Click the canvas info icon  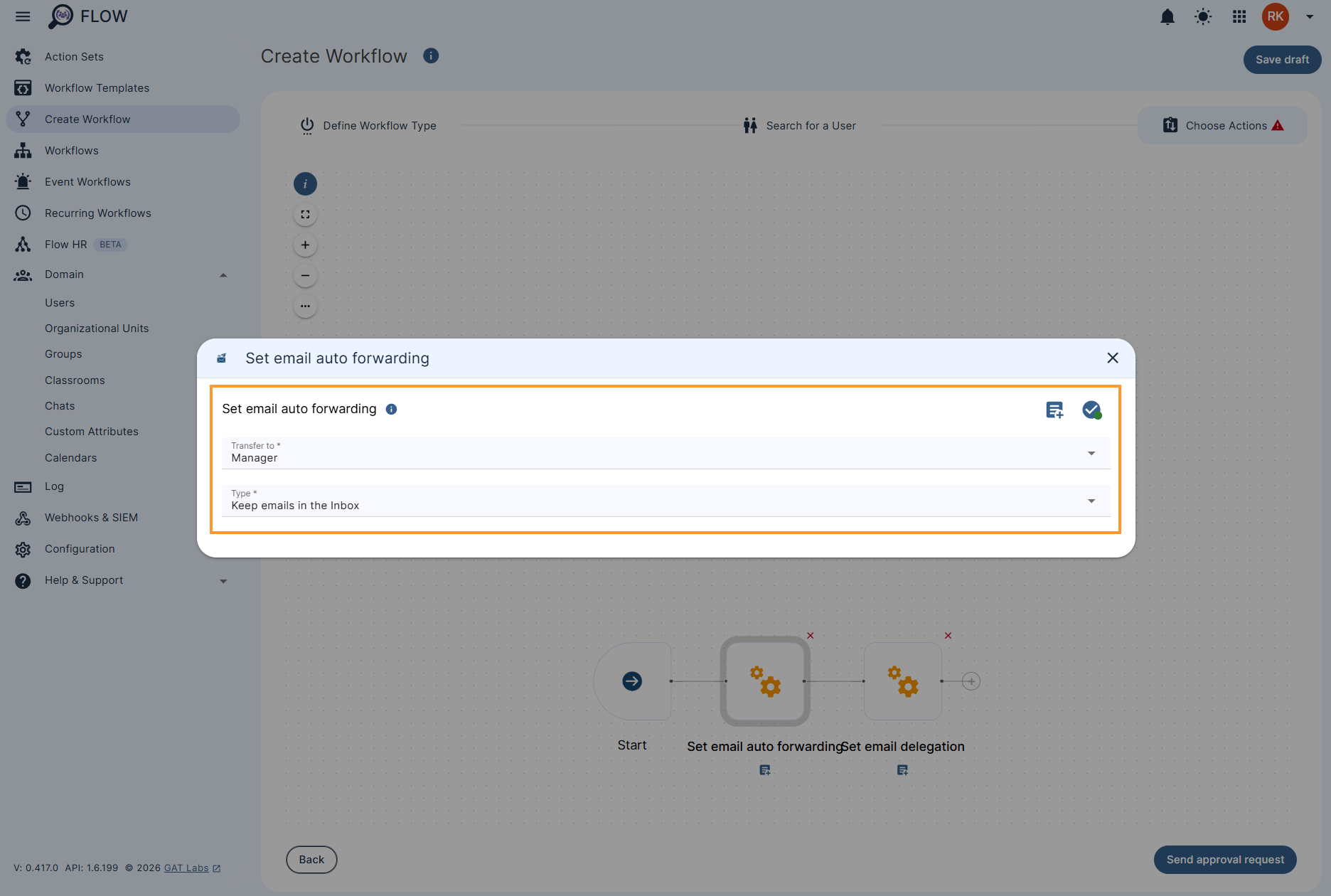point(305,183)
